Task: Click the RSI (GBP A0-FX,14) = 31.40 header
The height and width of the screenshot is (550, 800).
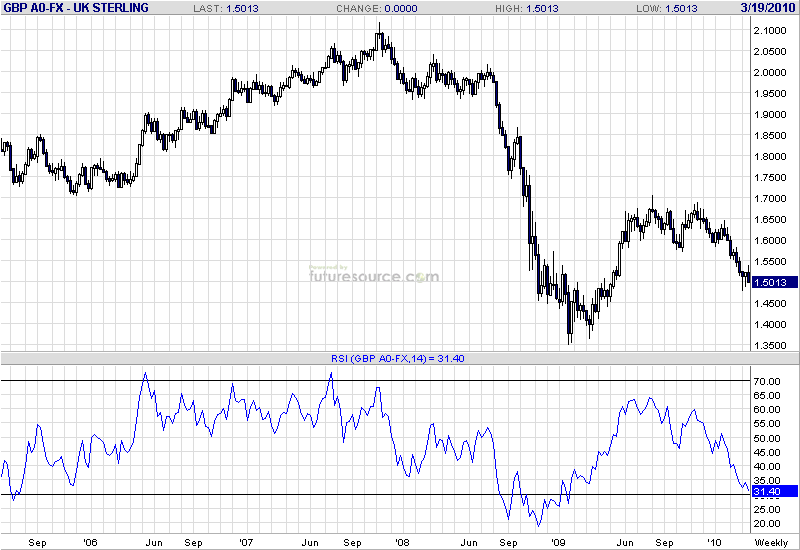Action: [x=398, y=359]
